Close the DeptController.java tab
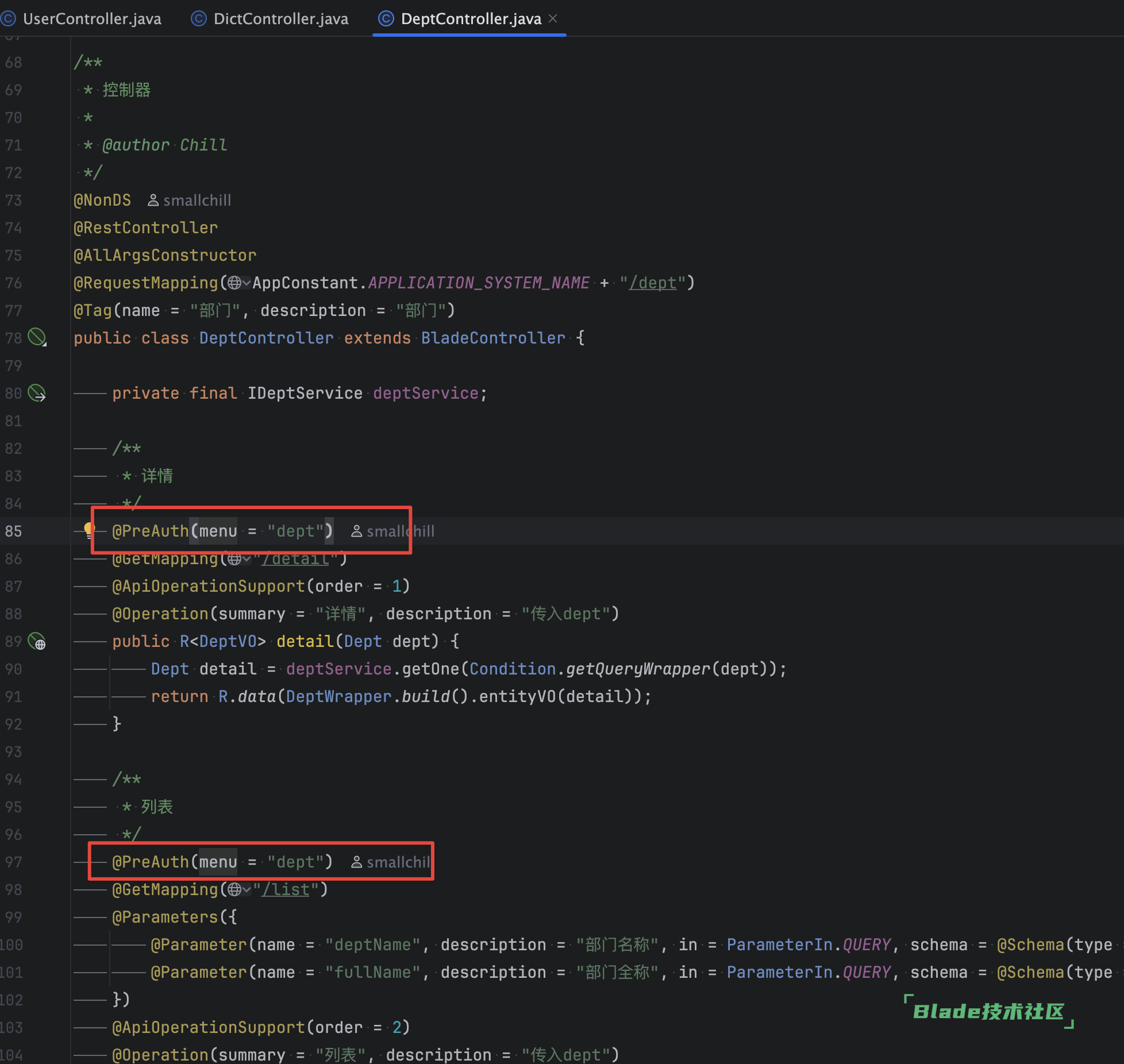The image size is (1124, 1064). (x=553, y=18)
